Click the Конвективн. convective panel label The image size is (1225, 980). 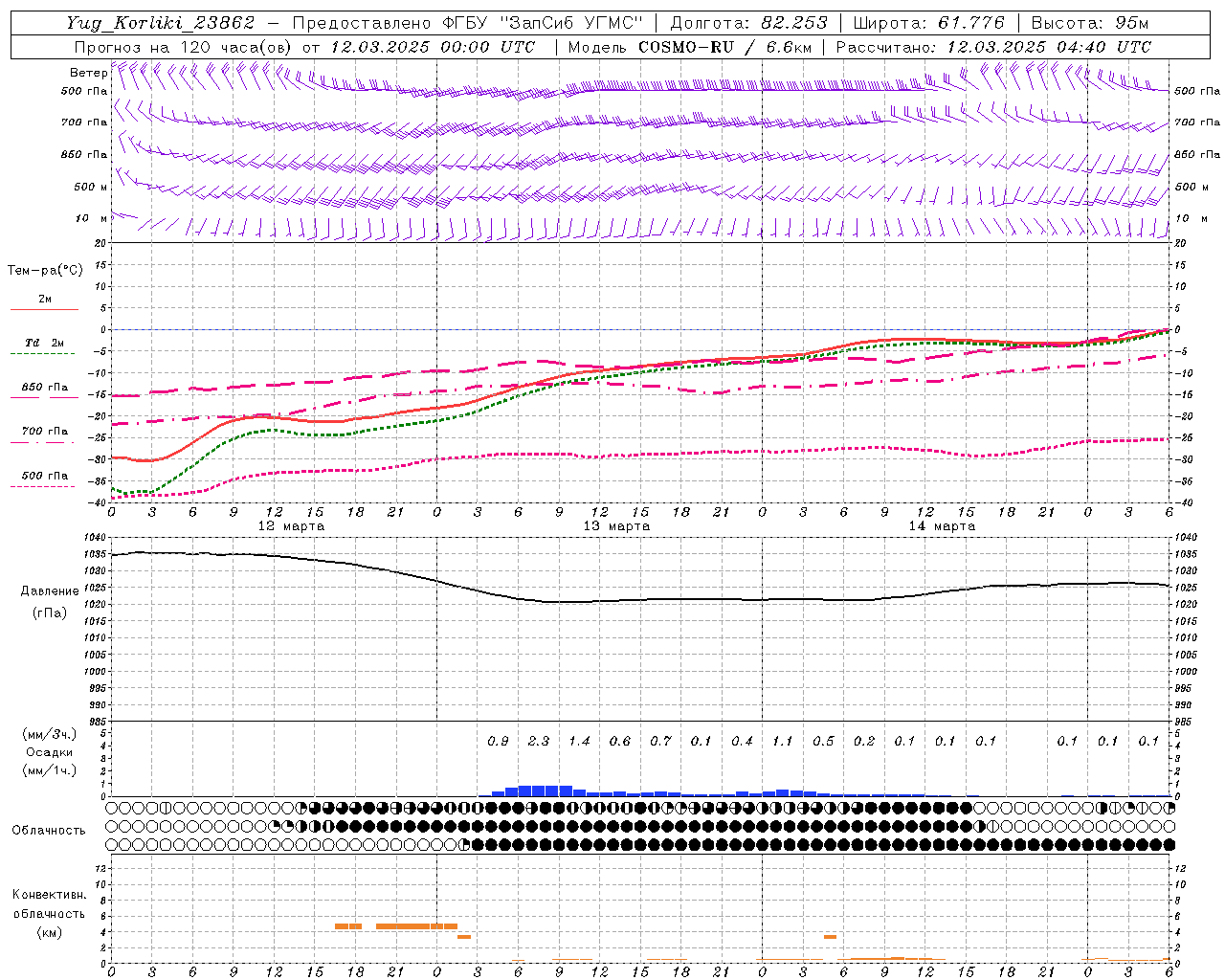point(49,895)
